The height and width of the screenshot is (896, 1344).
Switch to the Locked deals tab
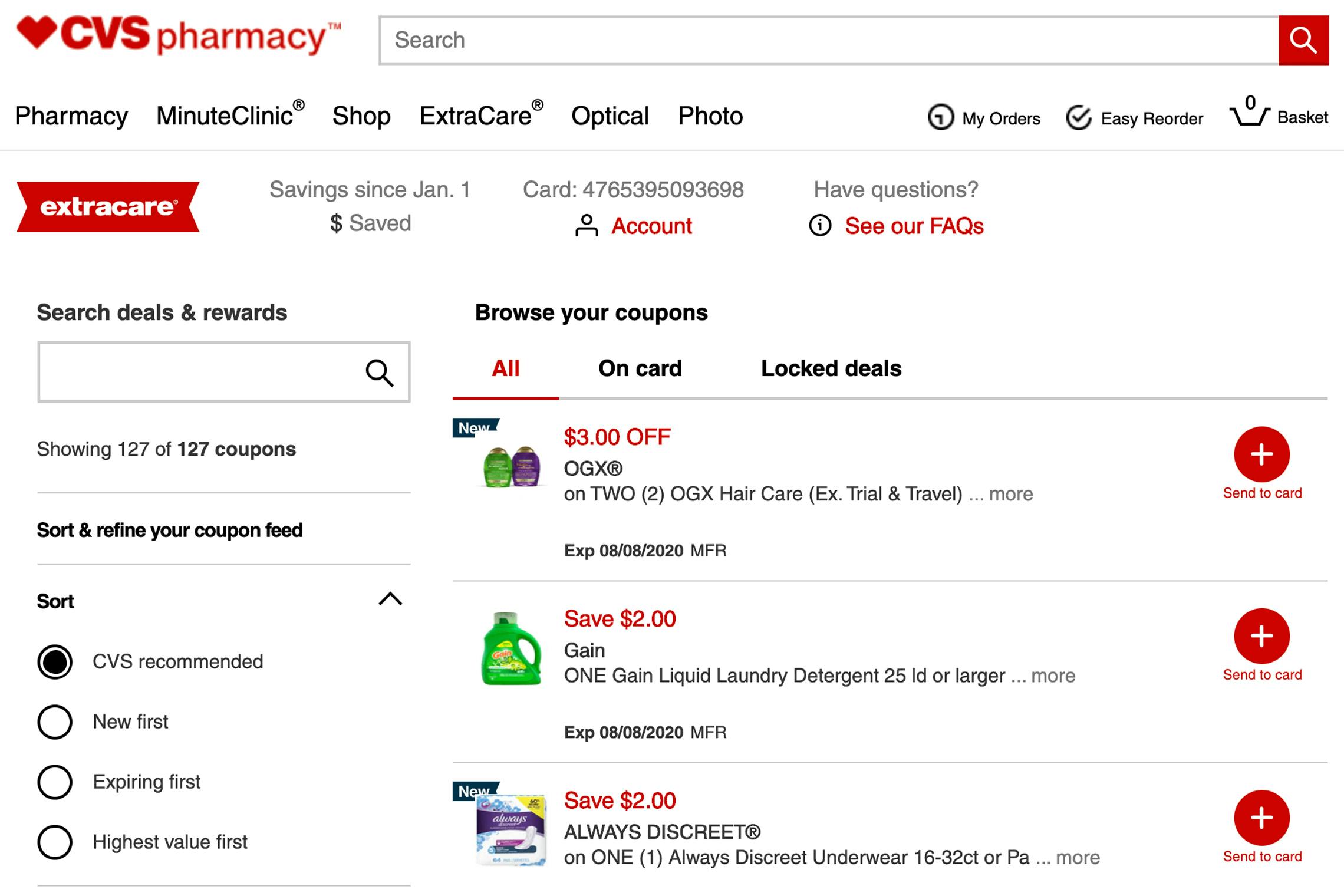(x=831, y=368)
